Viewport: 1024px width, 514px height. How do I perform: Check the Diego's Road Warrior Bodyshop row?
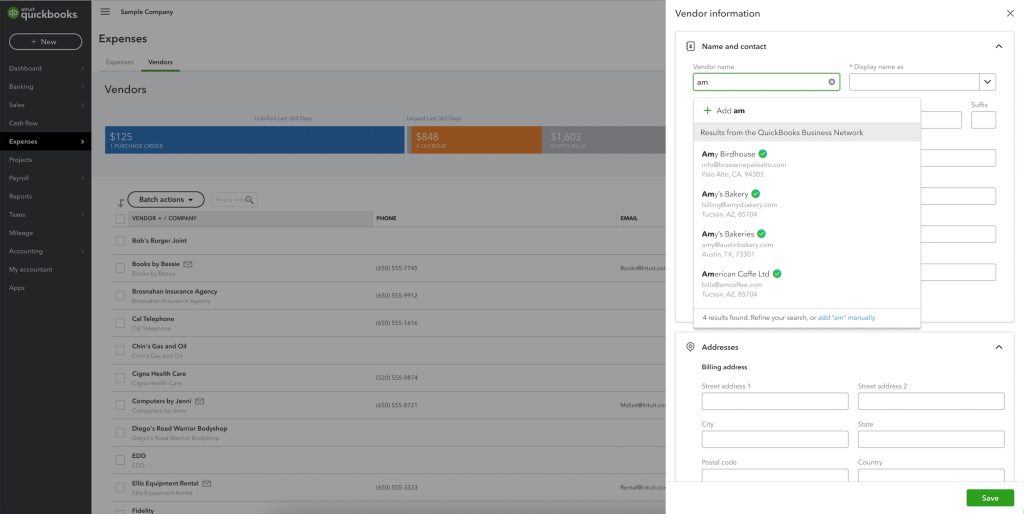pos(120,432)
